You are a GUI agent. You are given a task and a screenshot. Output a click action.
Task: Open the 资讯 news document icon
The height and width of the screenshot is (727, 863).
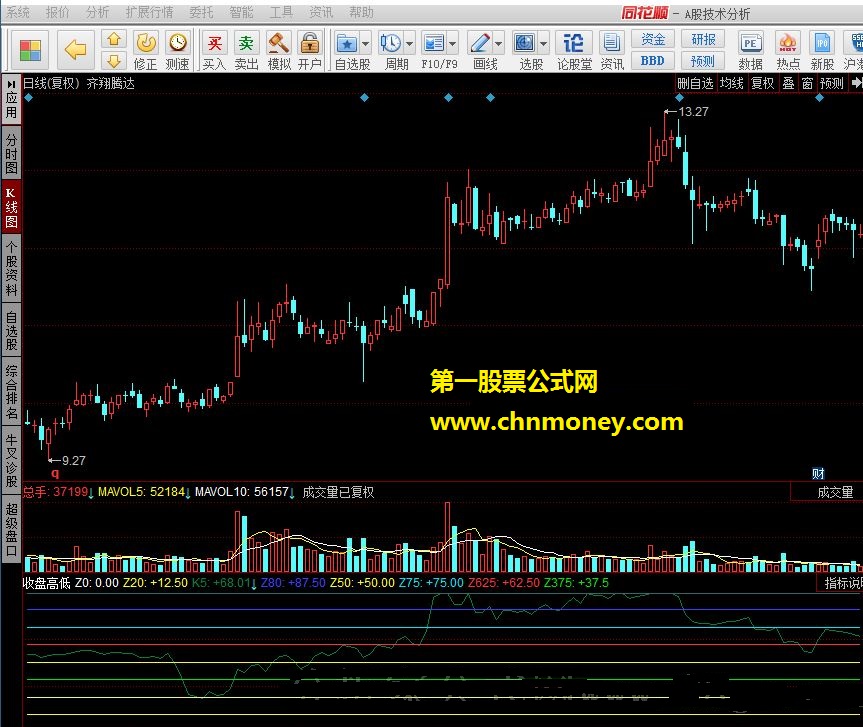pyautogui.click(x=611, y=51)
